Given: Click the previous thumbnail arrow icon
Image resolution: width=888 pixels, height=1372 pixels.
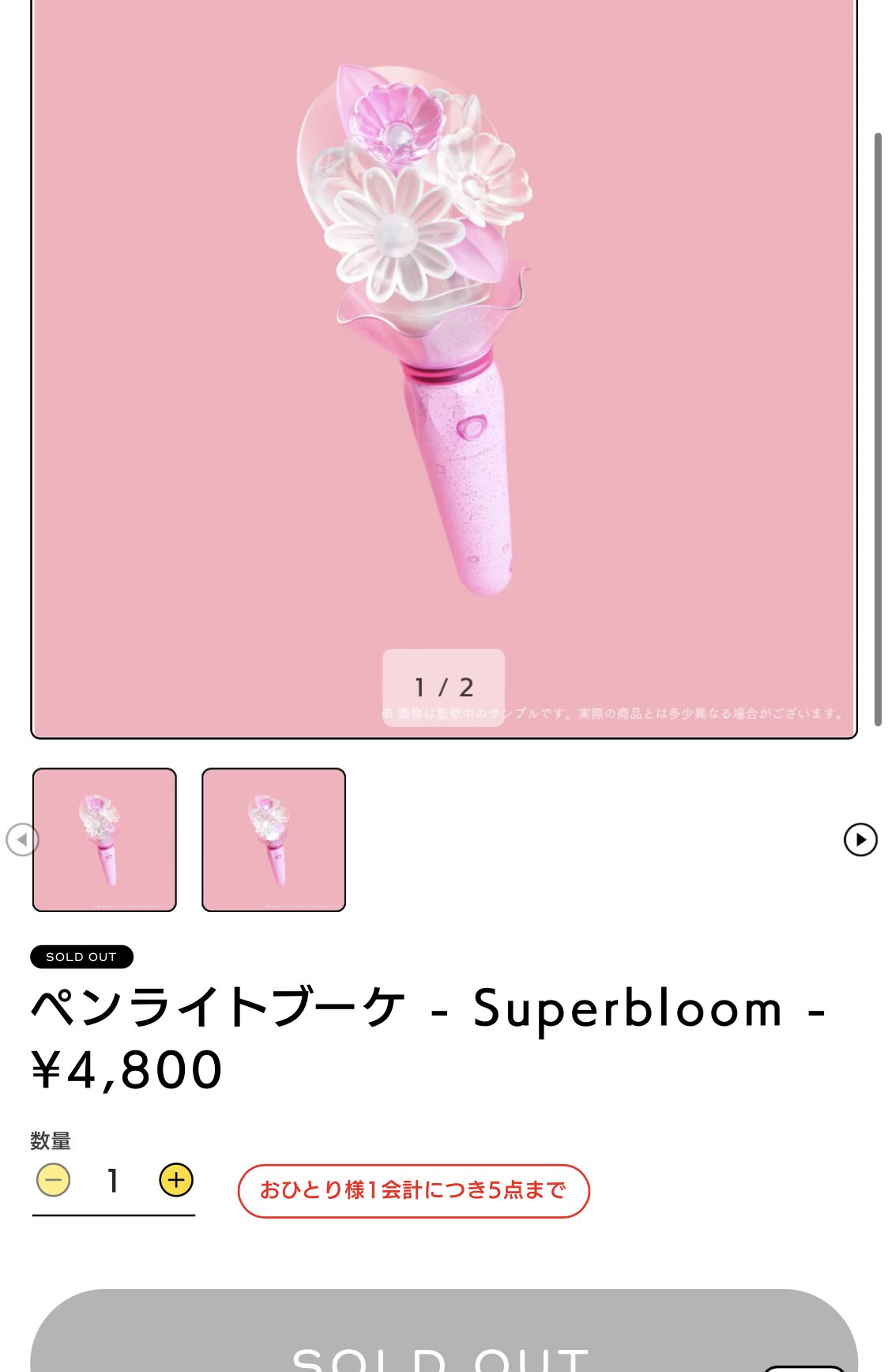Looking at the screenshot, I should (x=22, y=839).
